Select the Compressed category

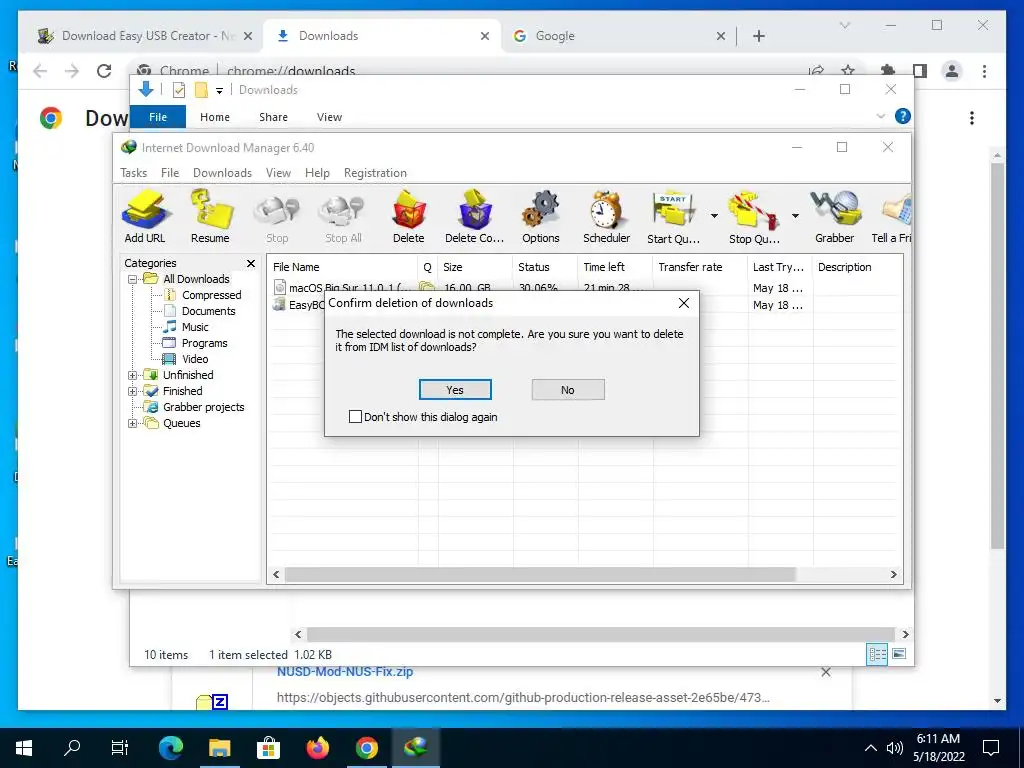coord(211,295)
